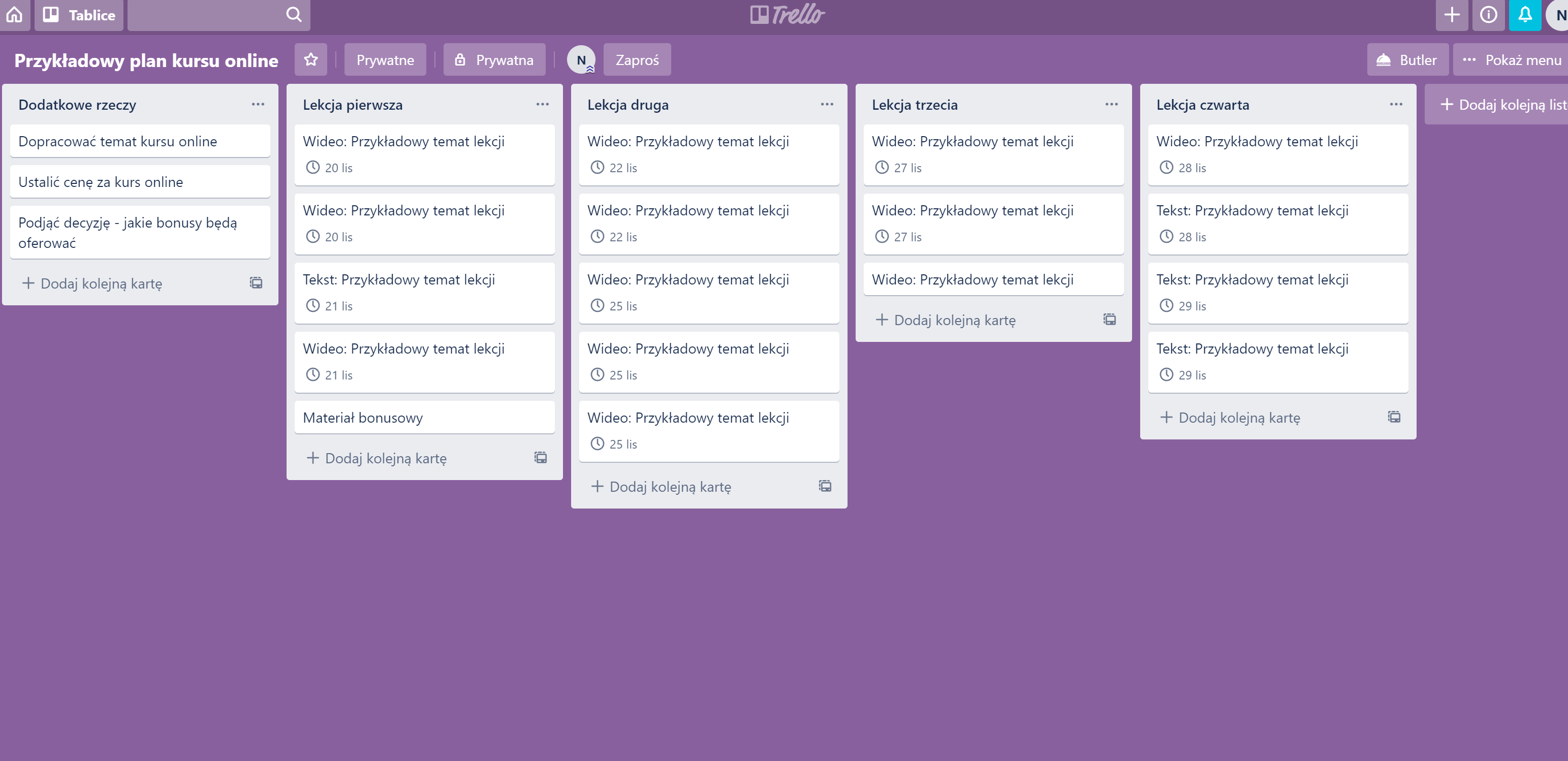Open Lekcja druga list options dots
Screen dimensions: 1568x761
click(x=827, y=104)
